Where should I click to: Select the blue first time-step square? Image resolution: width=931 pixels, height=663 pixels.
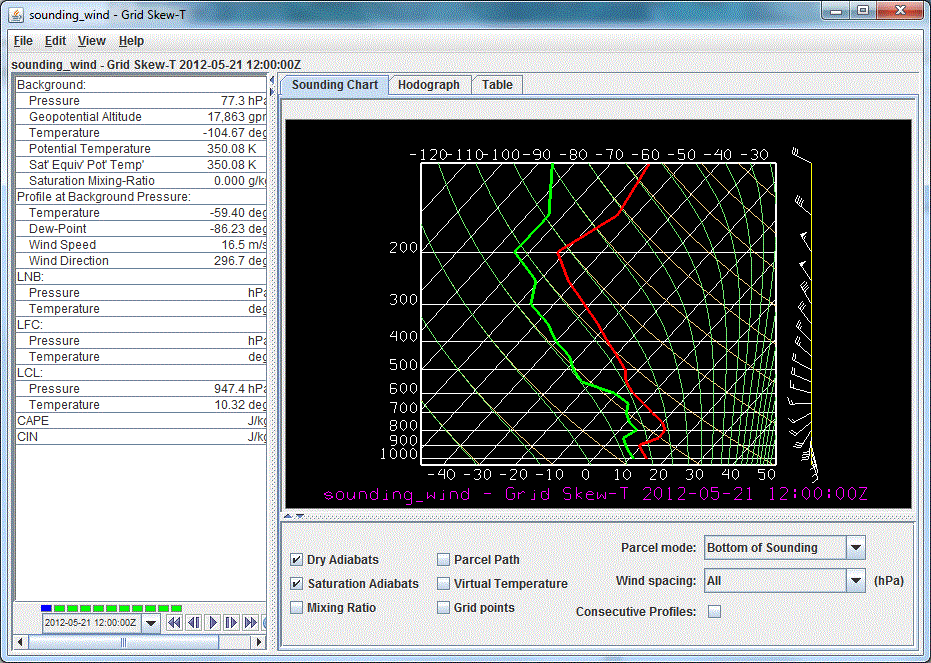tap(45, 607)
